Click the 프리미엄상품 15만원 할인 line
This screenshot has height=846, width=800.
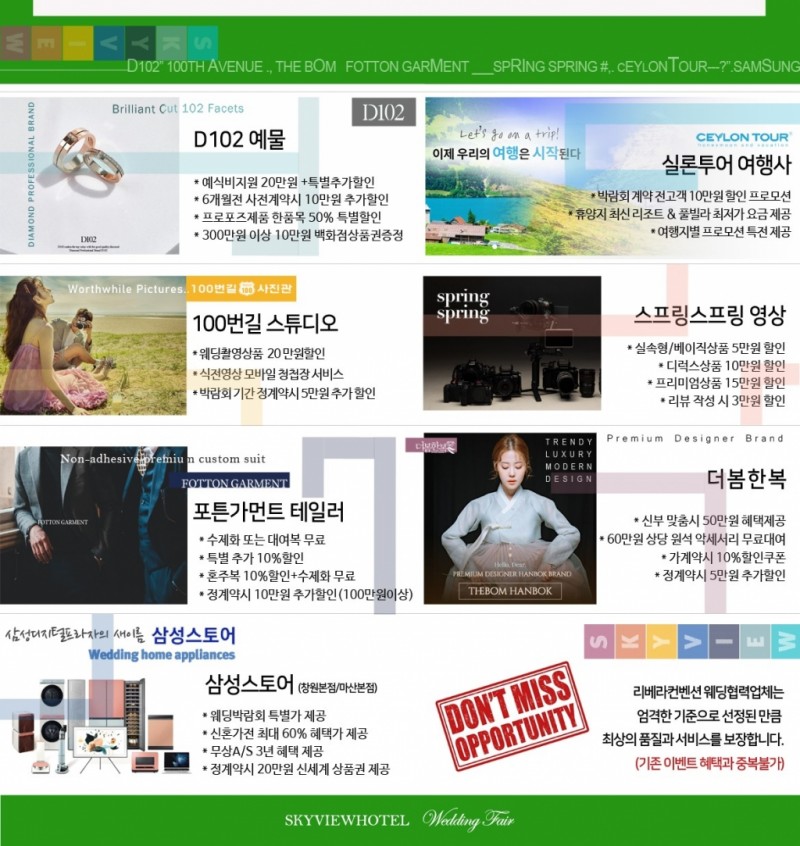pos(716,383)
